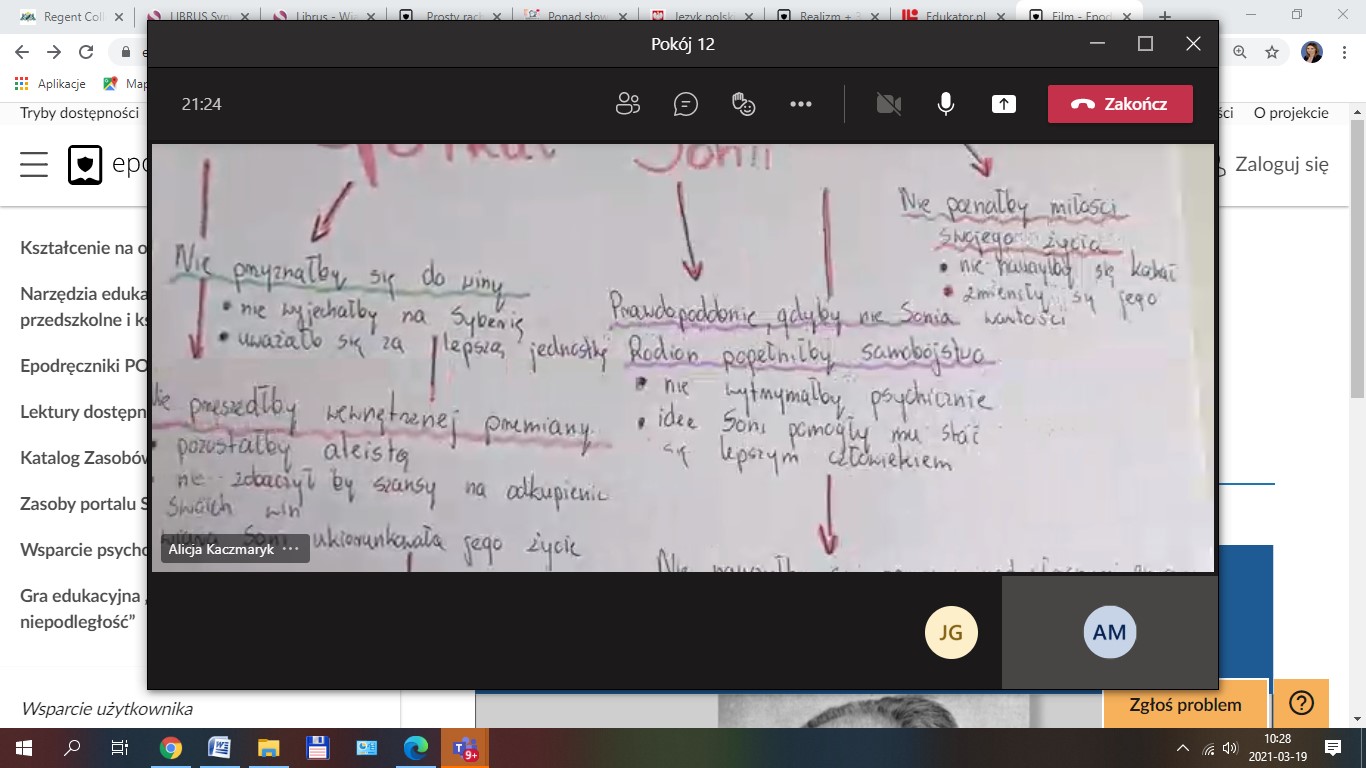1366x768 pixels.
Task: Click Zaloguj się login link
Action: coord(1281,164)
